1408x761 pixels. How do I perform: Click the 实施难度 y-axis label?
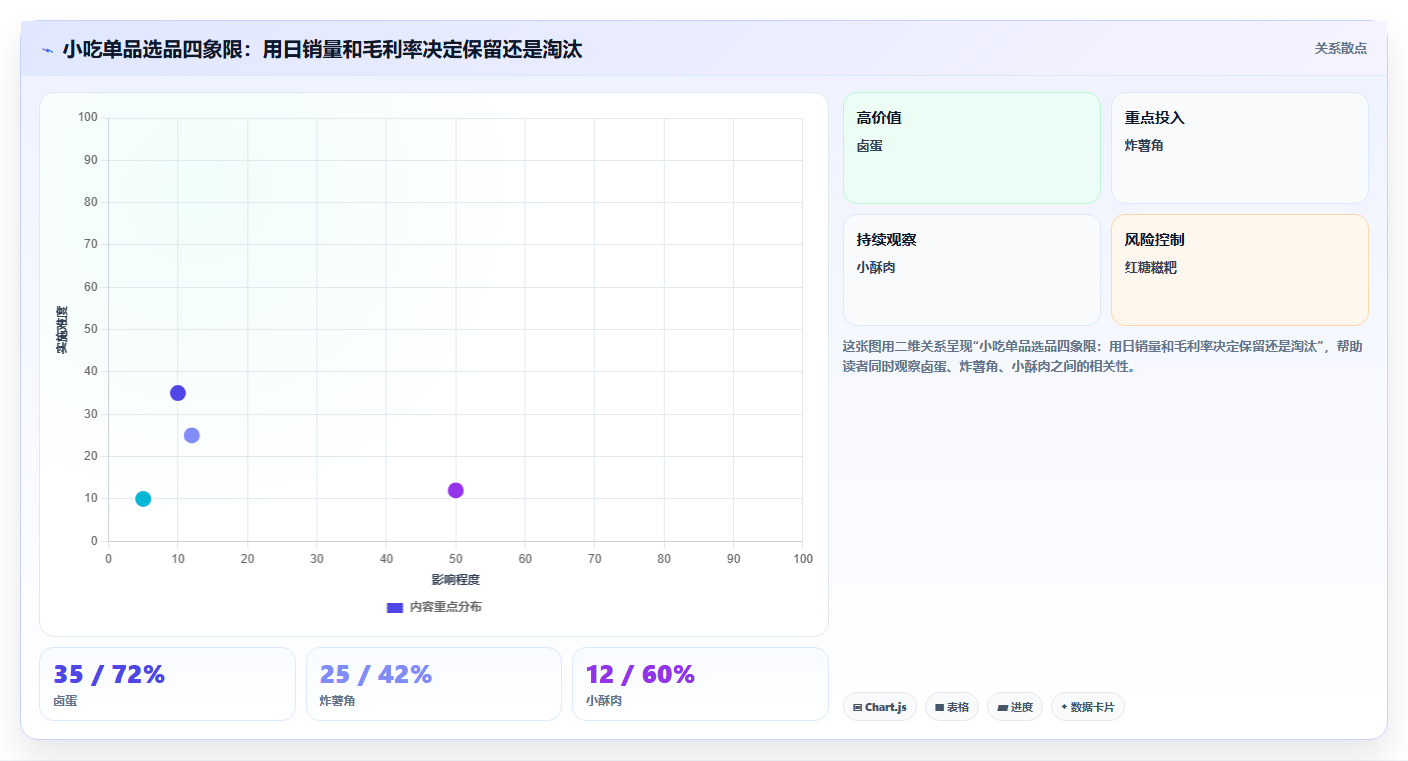pyautogui.click(x=62, y=330)
